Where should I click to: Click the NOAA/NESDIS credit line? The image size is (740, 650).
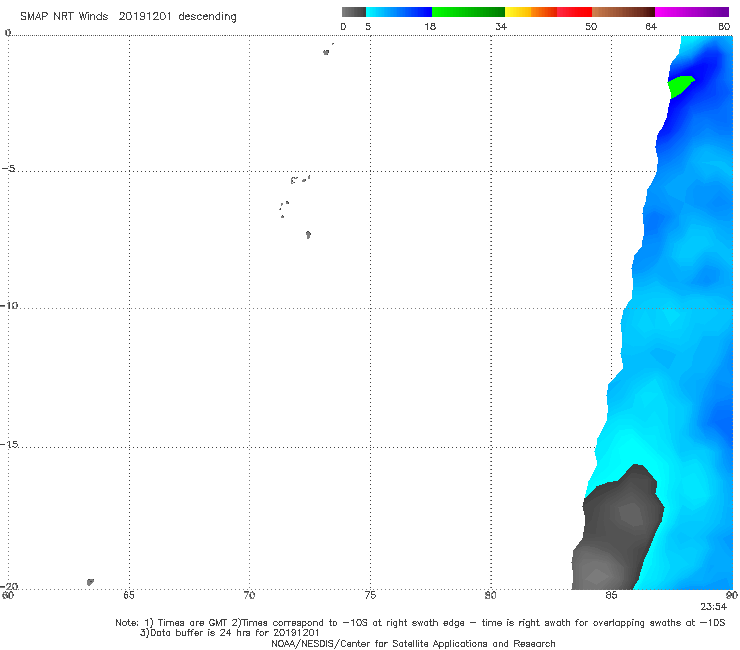(413, 644)
